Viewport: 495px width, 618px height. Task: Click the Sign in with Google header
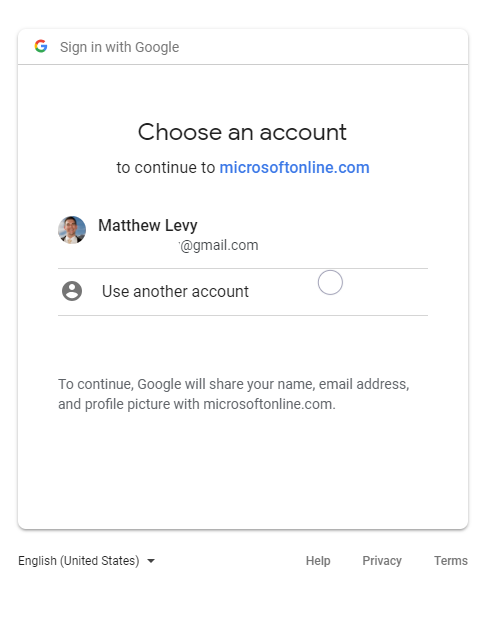tap(119, 47)
